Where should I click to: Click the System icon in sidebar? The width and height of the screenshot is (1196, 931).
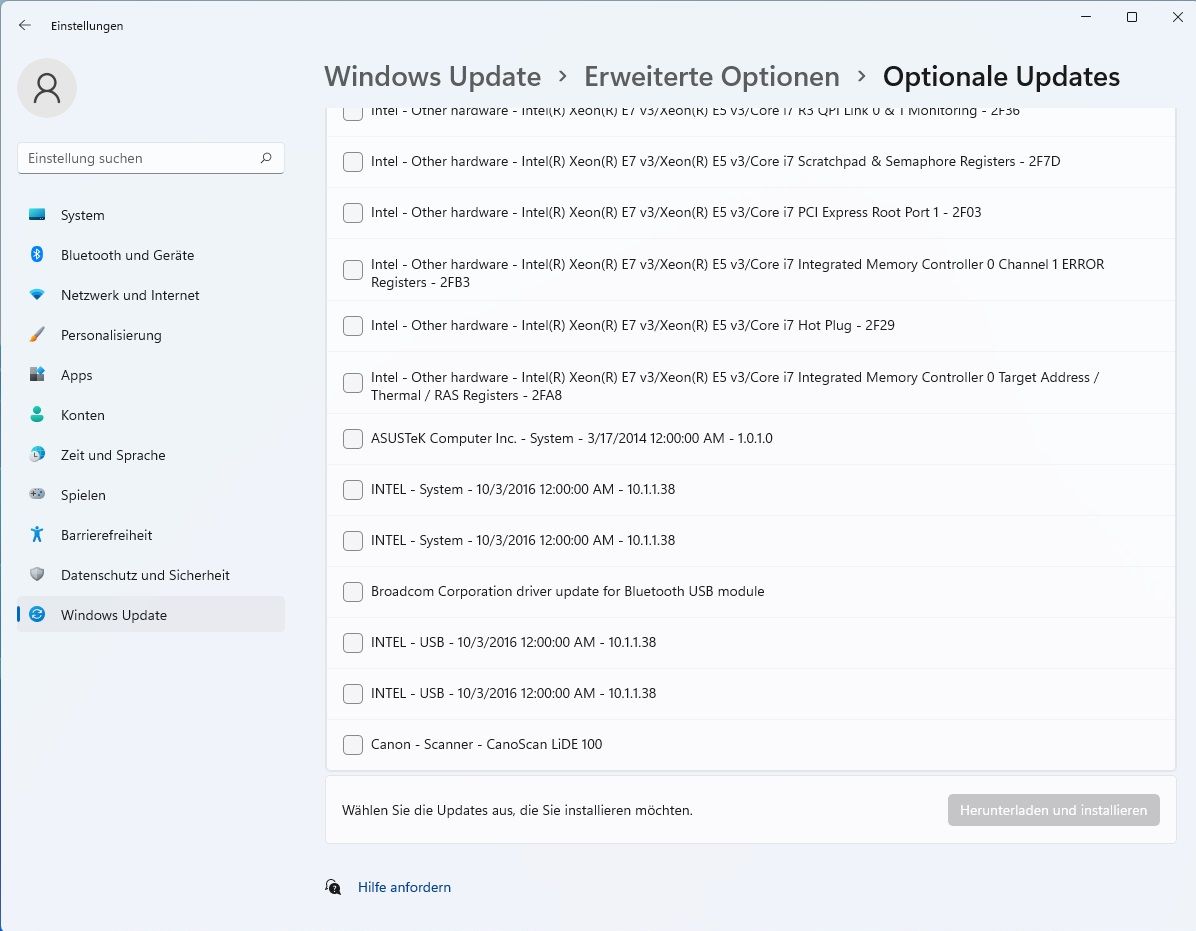tap(37, 215)
